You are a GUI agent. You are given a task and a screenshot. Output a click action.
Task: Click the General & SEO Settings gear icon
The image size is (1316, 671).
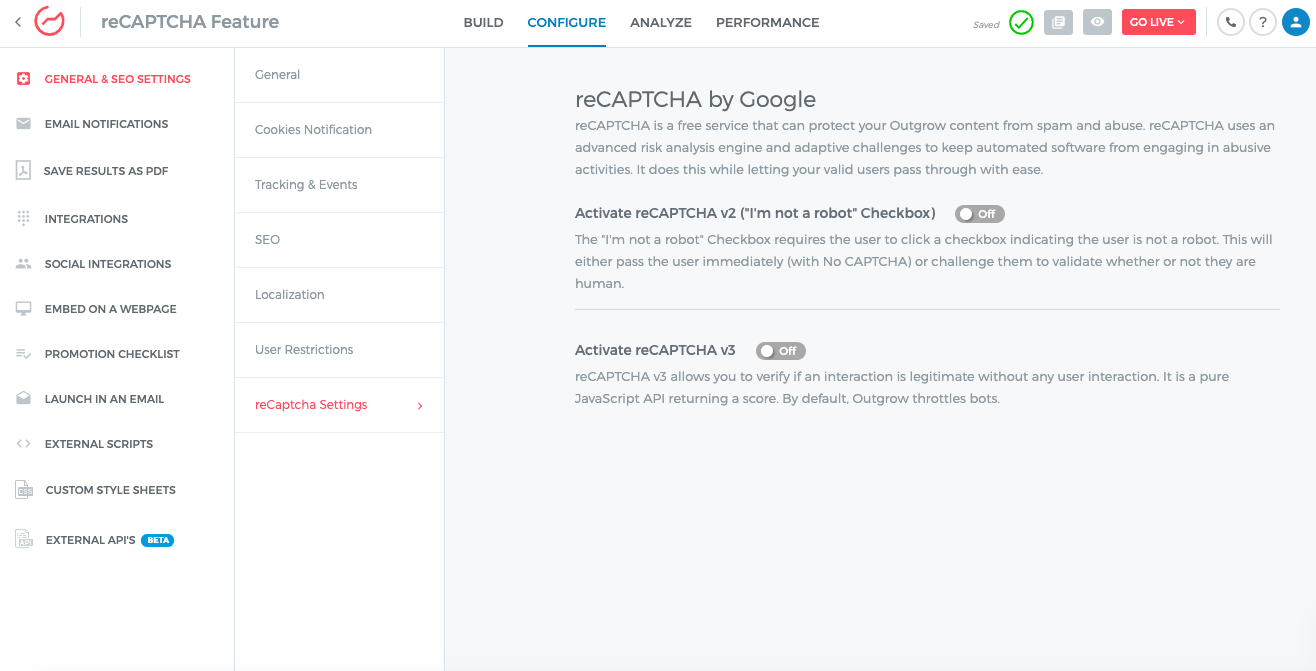[24, 79]
